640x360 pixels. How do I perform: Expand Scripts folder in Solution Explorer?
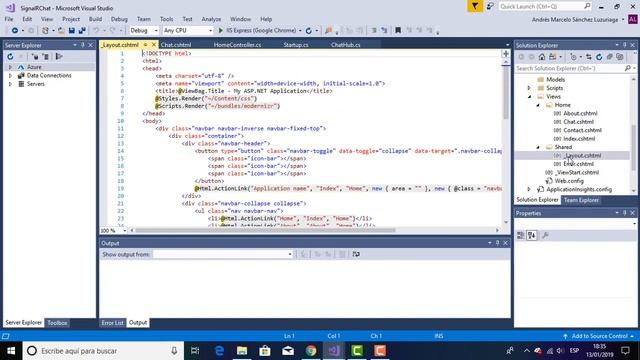click(x=529, y=88)
